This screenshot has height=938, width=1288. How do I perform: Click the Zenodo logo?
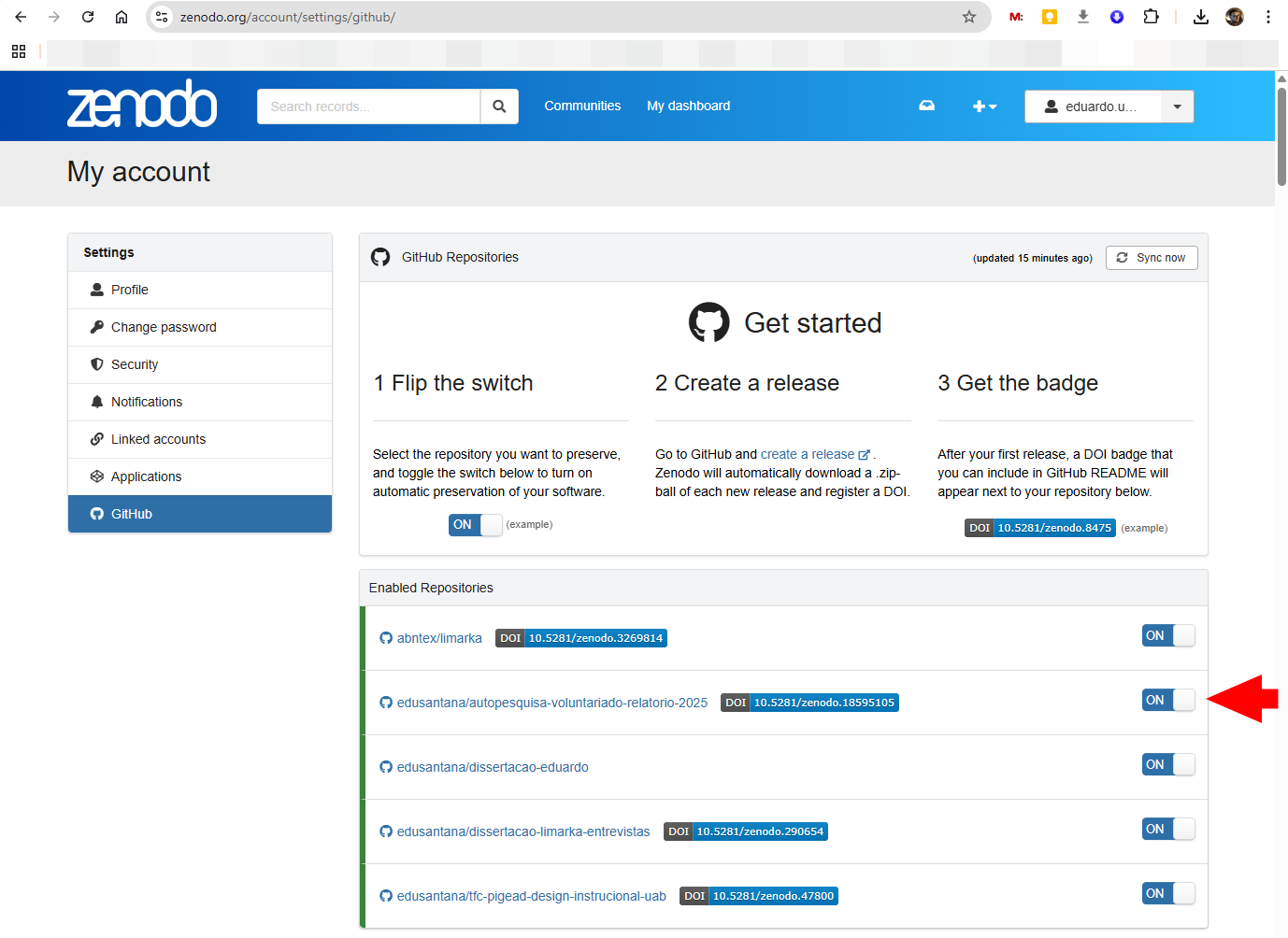[x=142, y=105]
